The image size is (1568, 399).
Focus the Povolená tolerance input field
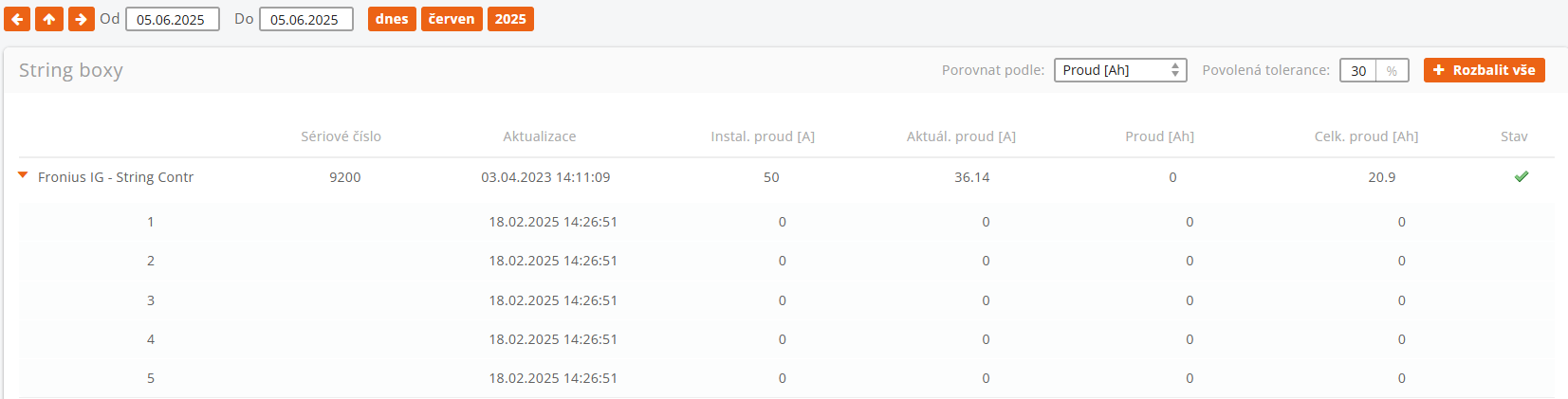(1358, 71)
